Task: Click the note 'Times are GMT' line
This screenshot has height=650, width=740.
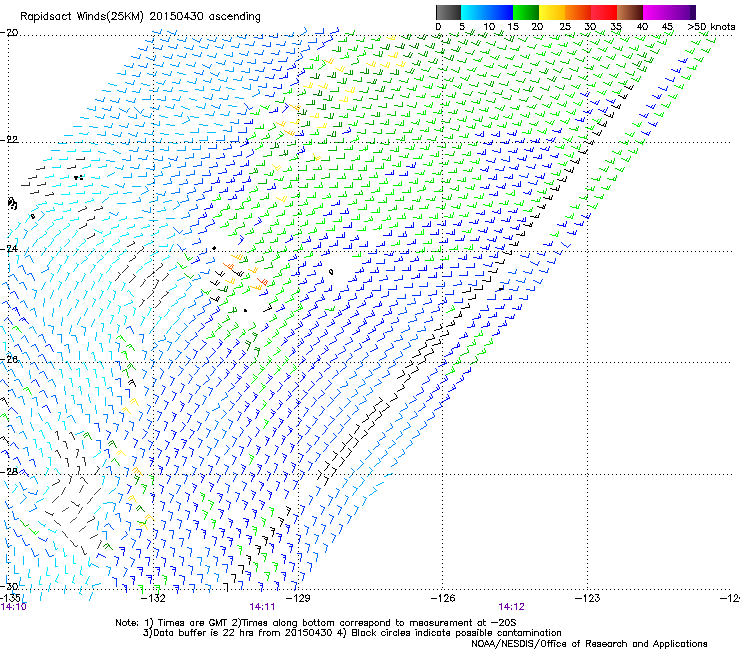Action: click(316, 623)
